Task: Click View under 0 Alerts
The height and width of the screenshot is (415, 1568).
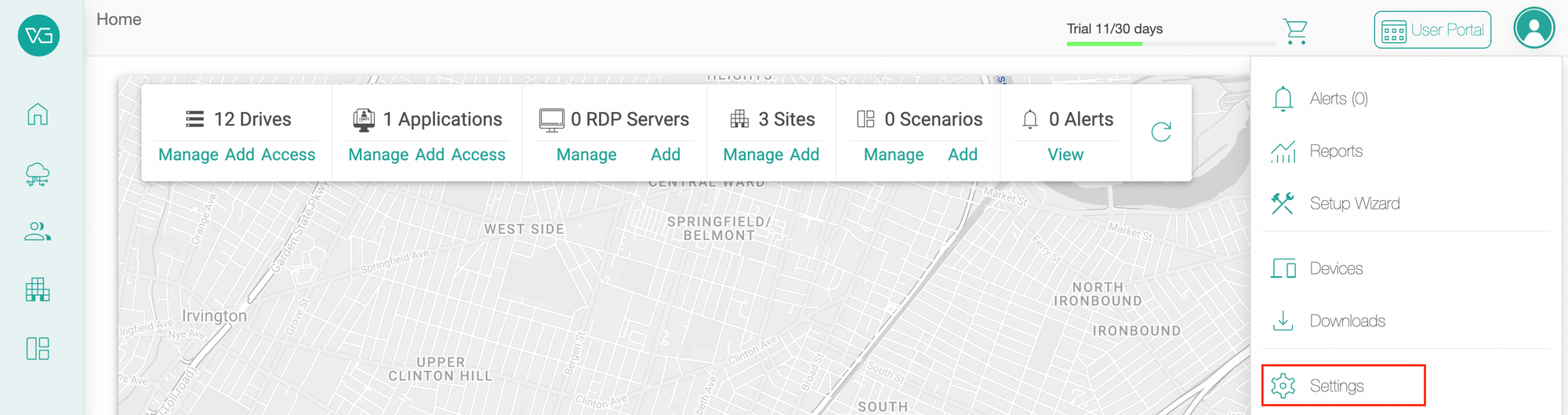Action: click(x=1065, y=155)
